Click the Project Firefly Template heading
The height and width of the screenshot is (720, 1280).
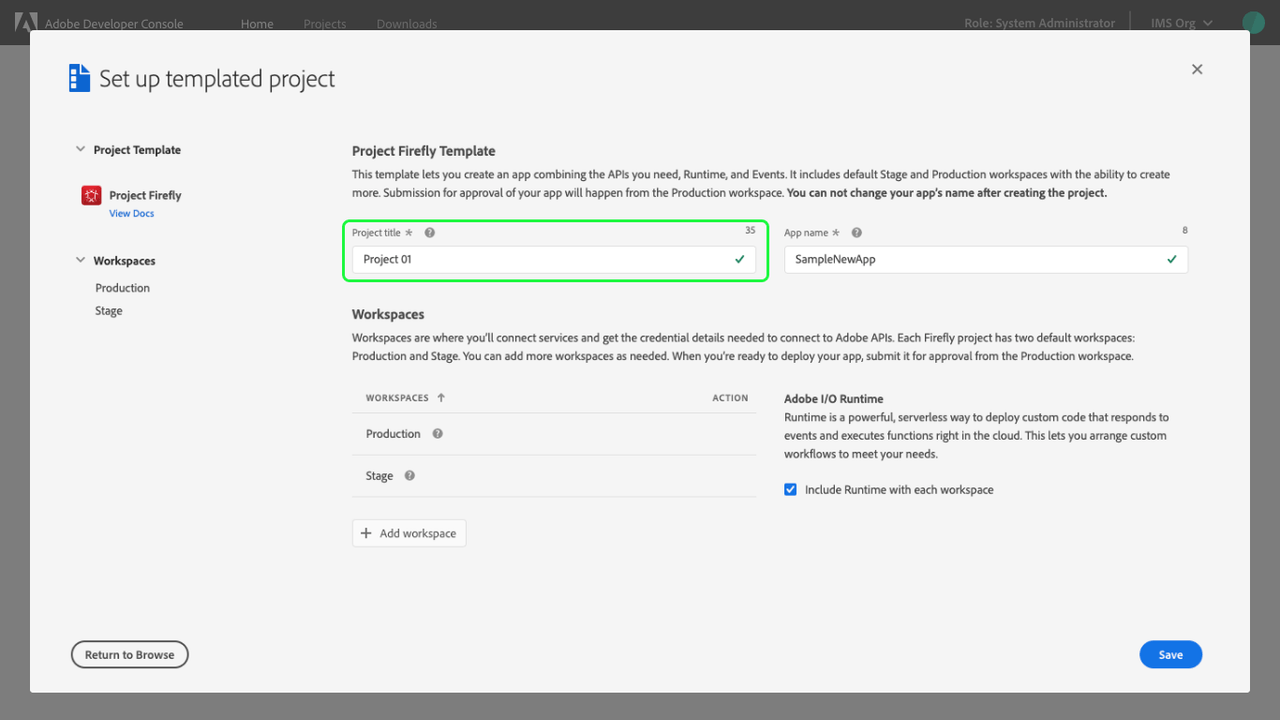[424, 151]
